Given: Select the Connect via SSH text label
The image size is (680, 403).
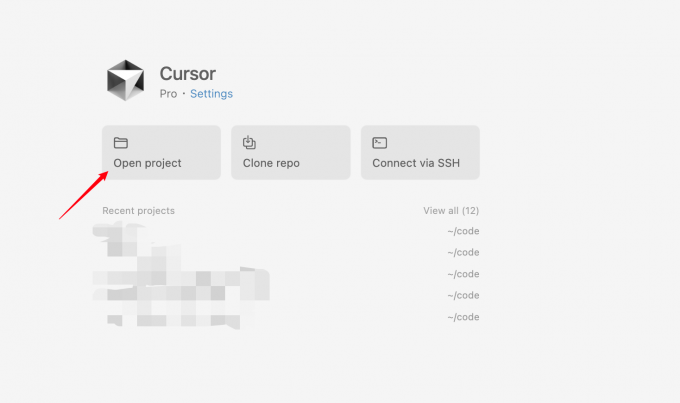Looking at the screenshot, I should (x=416, y=163).
